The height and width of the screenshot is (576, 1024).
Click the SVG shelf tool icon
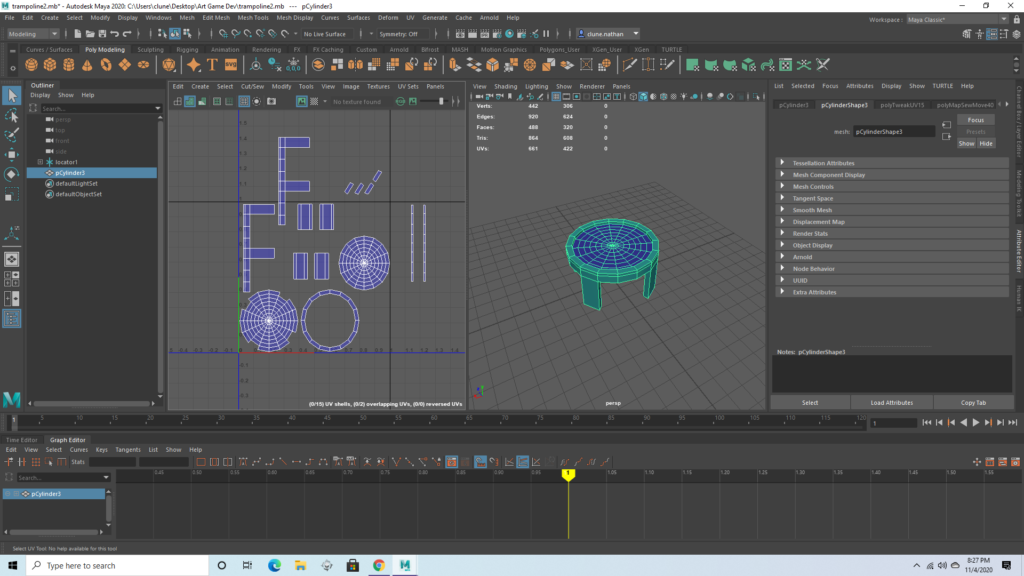click(x=231, y=65)
